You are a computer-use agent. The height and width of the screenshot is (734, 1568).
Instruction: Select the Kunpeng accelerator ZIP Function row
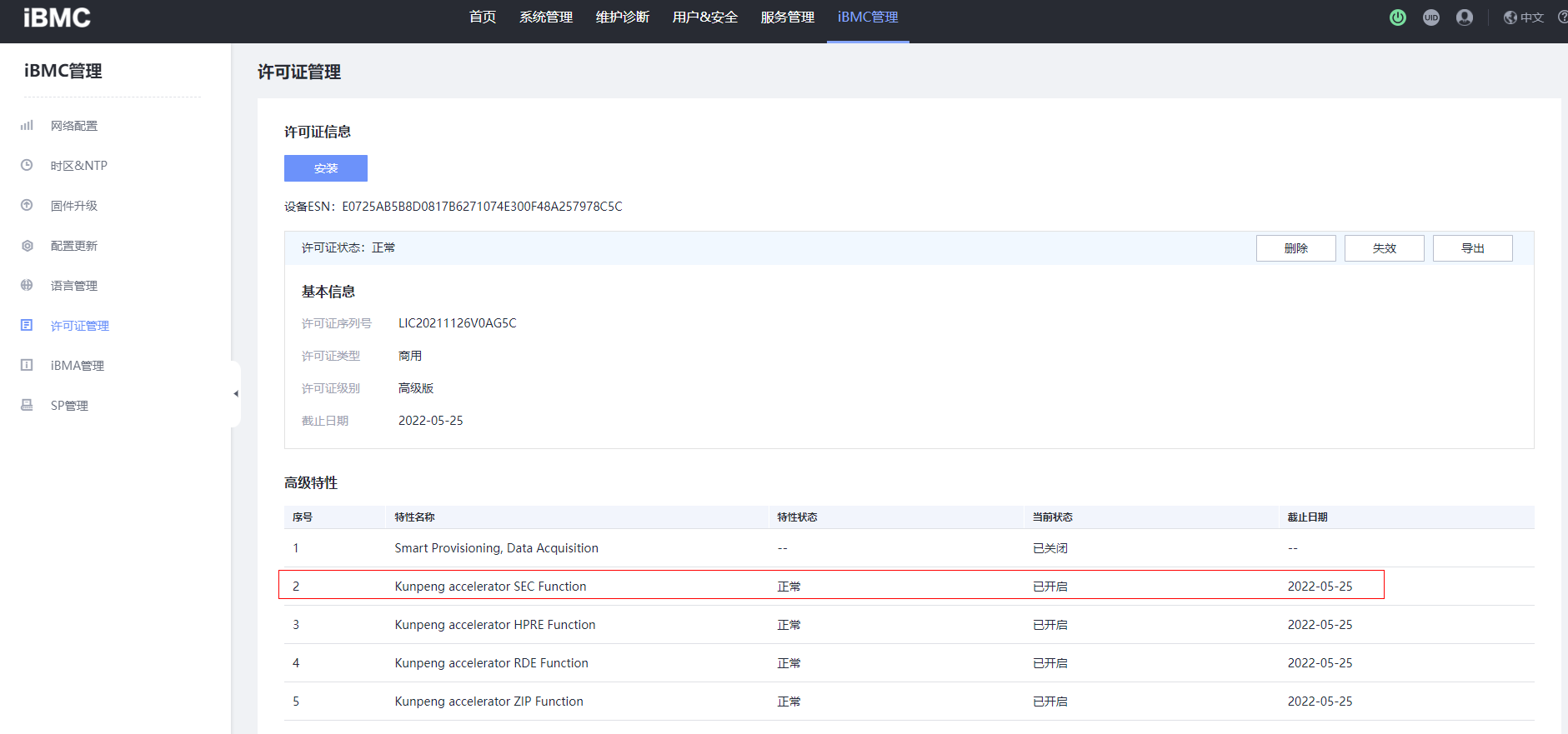[x=909, y=702]
